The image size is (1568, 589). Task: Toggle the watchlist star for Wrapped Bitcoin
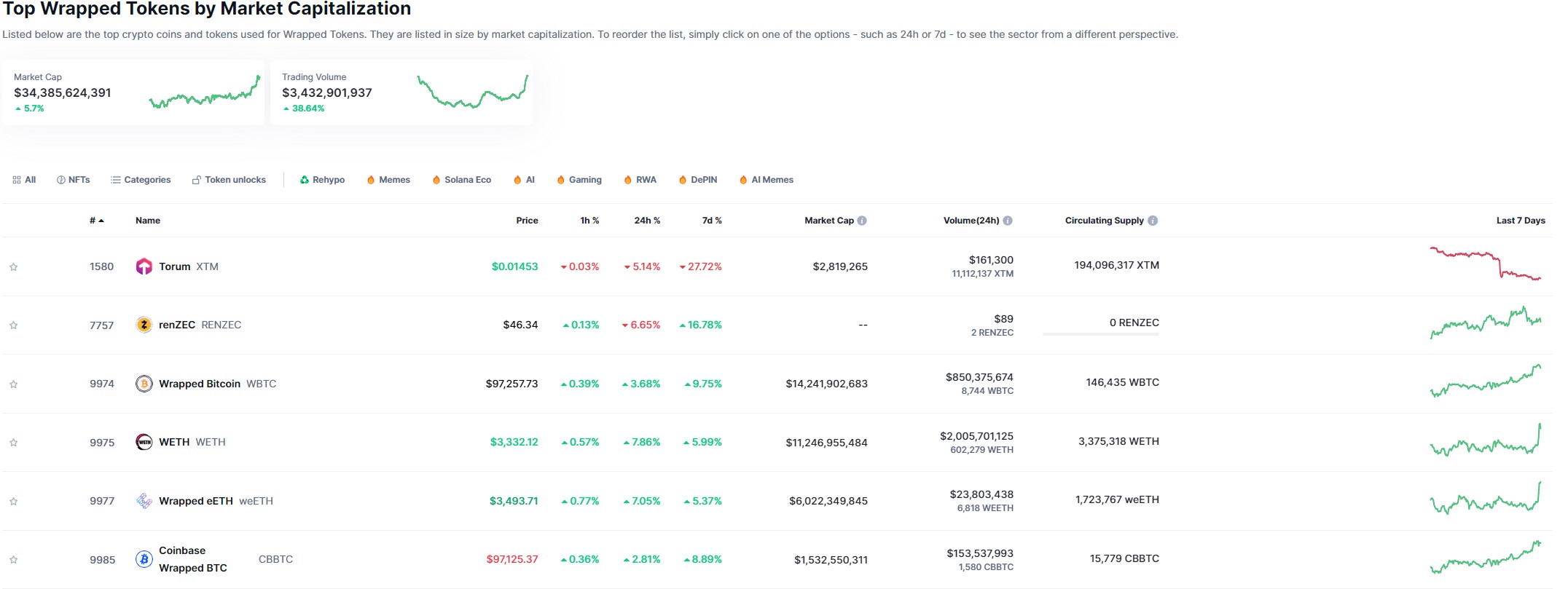tap(13, 384)
